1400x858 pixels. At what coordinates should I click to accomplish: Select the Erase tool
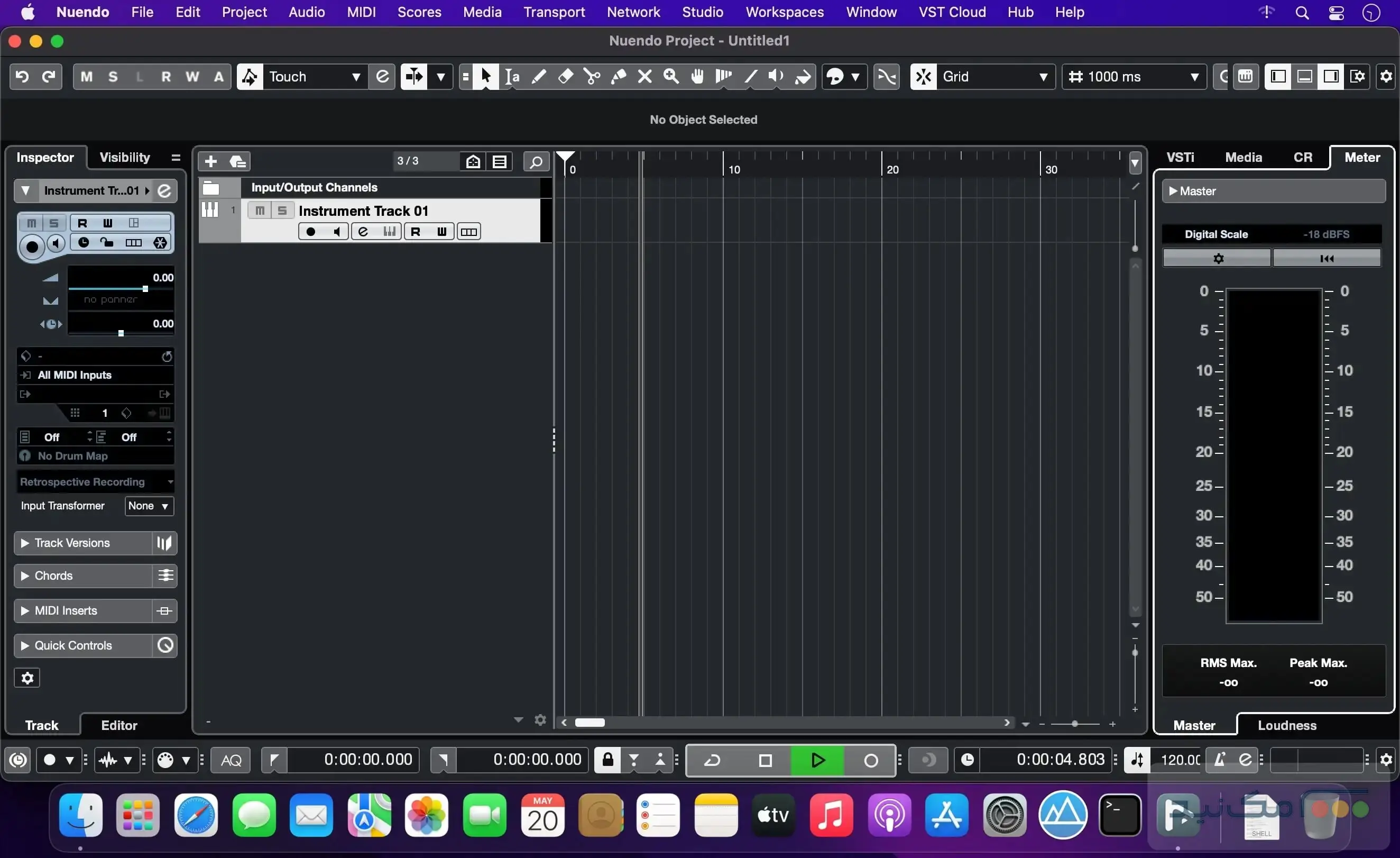click(x=565, y=76)
